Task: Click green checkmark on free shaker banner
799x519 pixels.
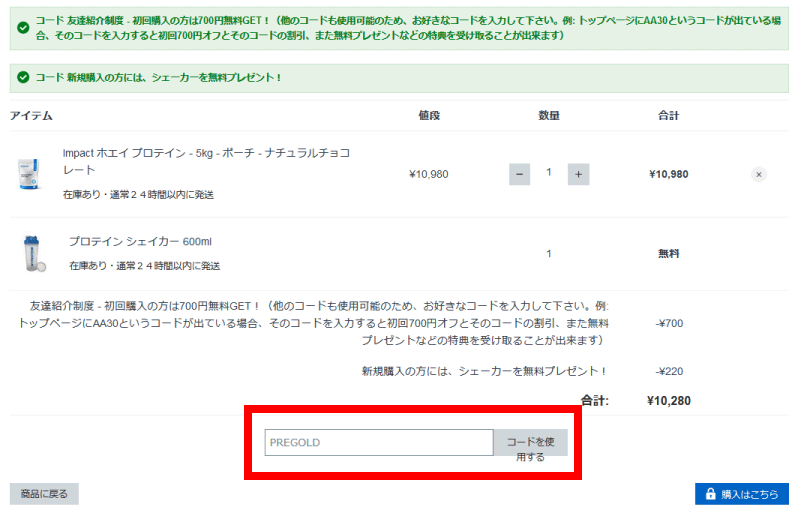Action: tap(23, 77)
